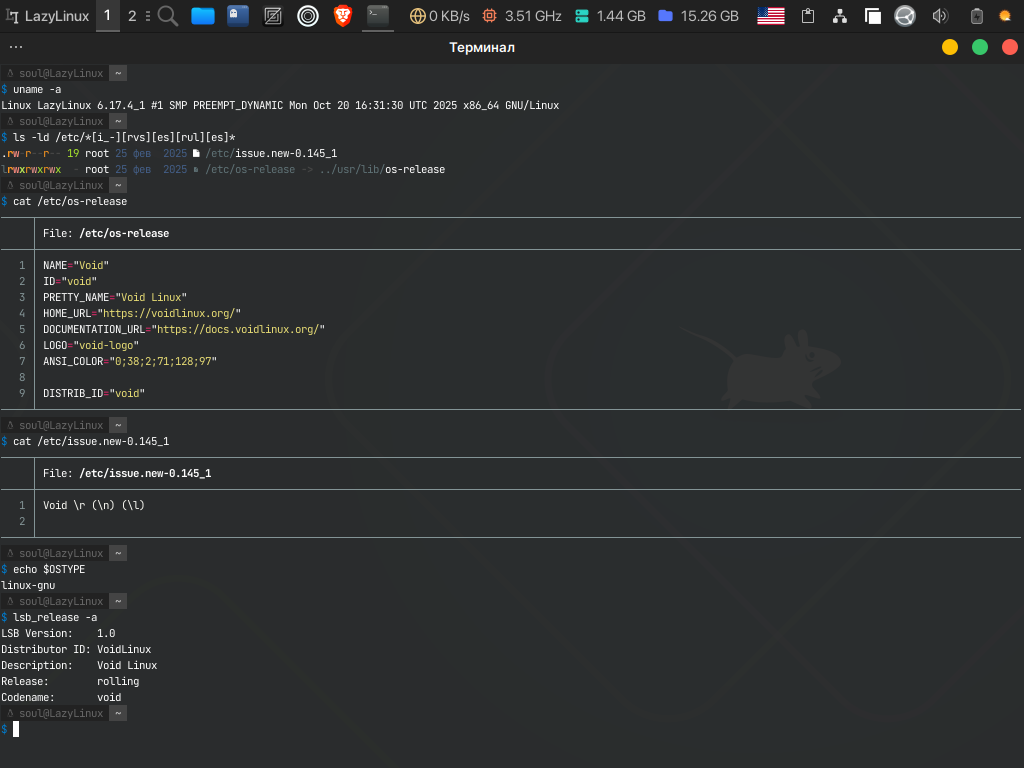Open the battery power indicator
The height and width of the screenshot is (768, 1024).
976,16
